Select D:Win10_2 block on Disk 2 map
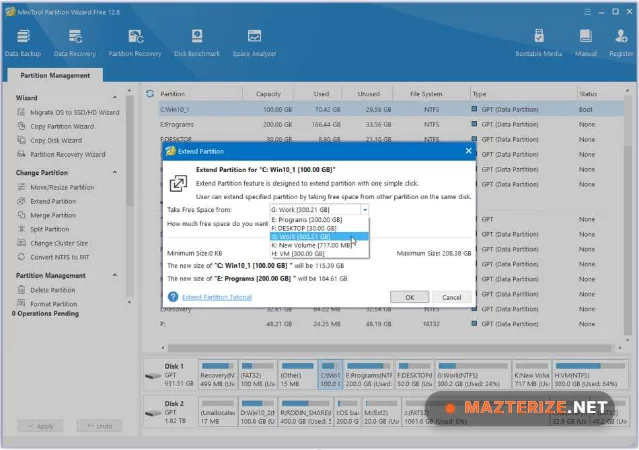Screen dimensions: 639x450 click(258, 412)
